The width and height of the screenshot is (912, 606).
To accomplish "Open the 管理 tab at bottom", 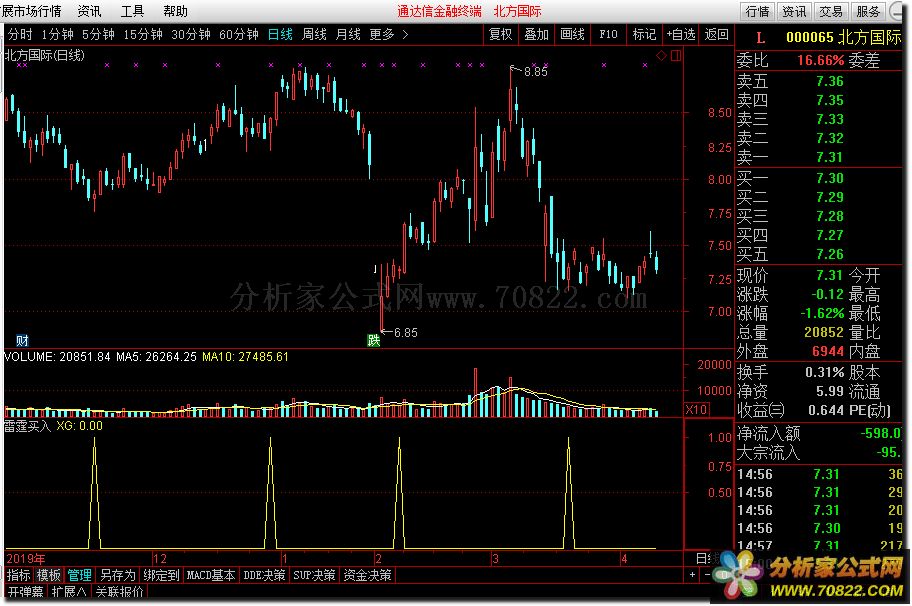I will tap(80, 575).
